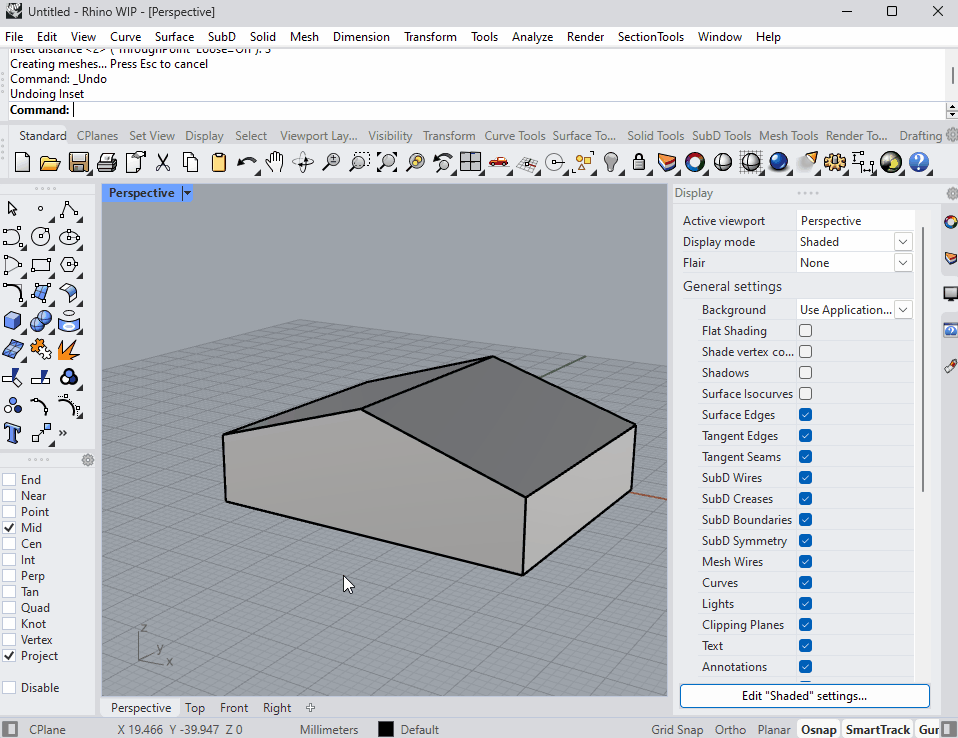Select the Rectangle tool in the sidebar

[x=41, y=265]
